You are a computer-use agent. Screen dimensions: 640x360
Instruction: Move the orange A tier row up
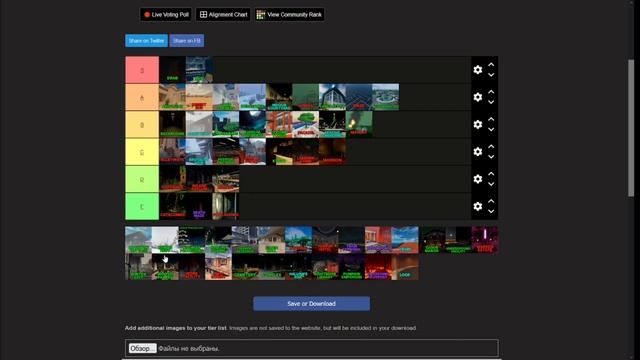tap(491, 92)
